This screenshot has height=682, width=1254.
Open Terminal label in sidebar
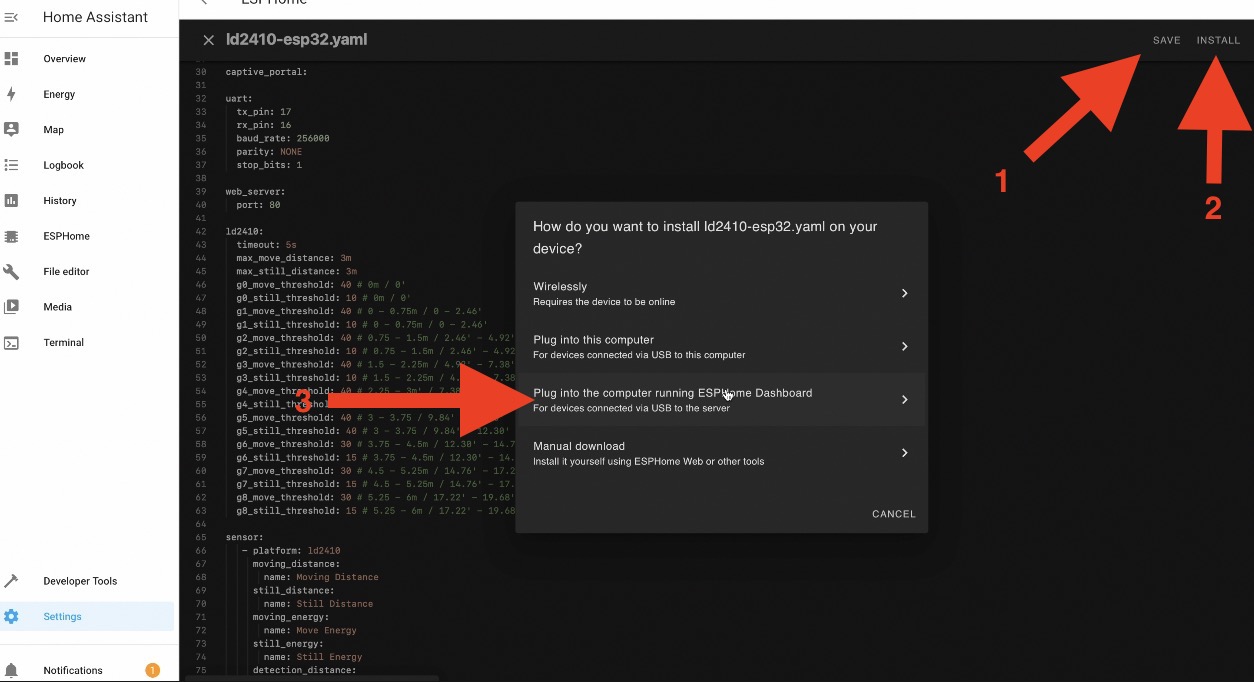[63, 343]
